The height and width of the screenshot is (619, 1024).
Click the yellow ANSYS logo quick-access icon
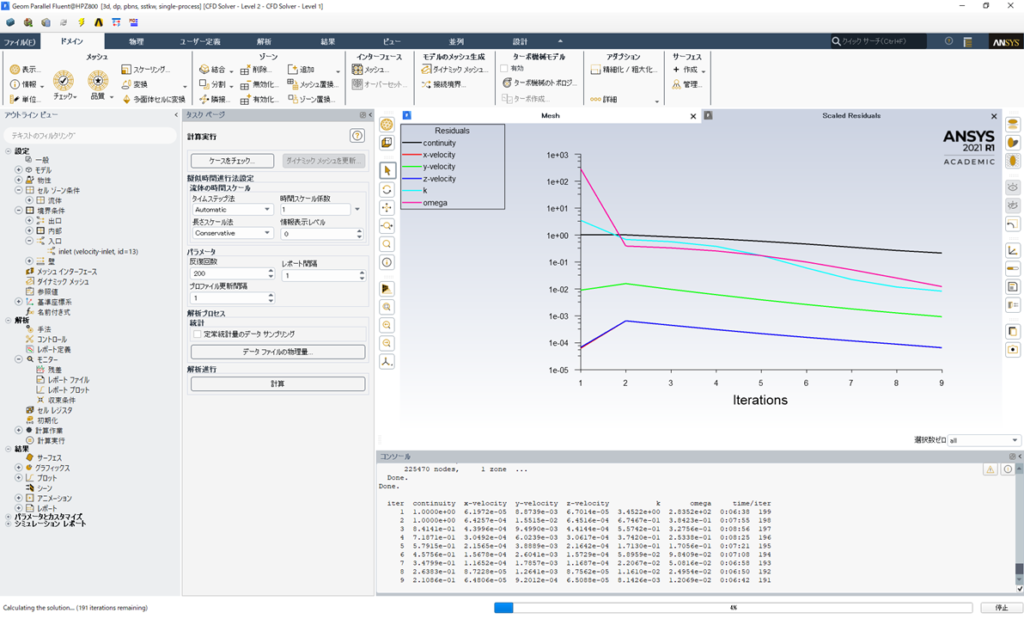point(99,22)
